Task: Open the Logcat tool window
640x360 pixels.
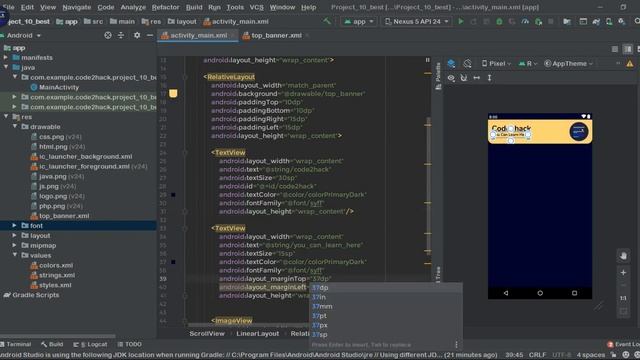Action: [90, 344]
